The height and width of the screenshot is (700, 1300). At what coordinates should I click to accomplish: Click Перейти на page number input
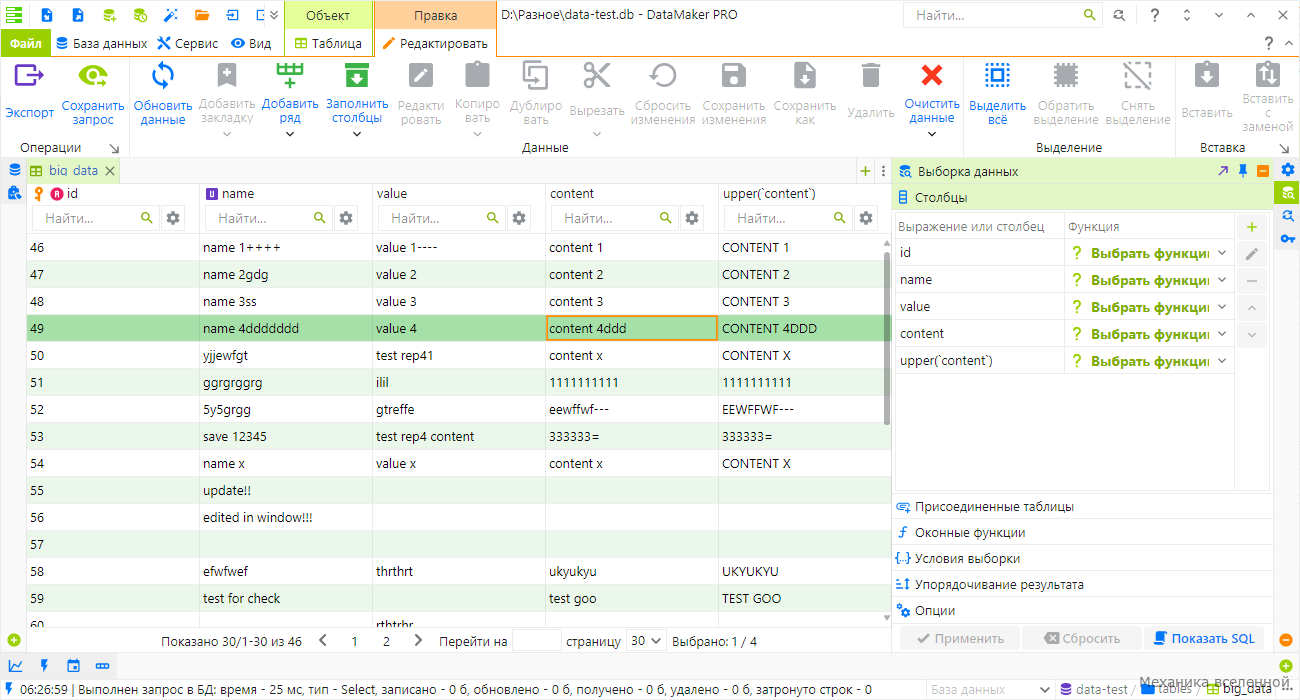[536, 641]
